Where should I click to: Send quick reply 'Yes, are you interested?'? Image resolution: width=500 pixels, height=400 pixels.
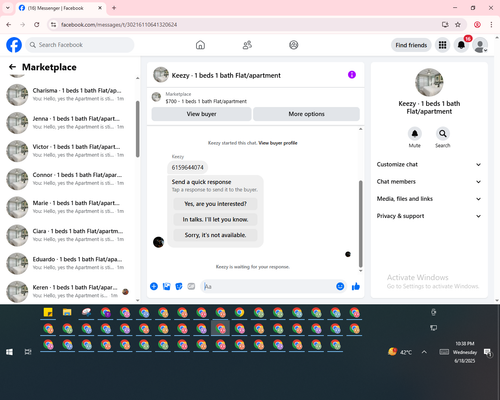pyautogui.click(x=215, y=204)
